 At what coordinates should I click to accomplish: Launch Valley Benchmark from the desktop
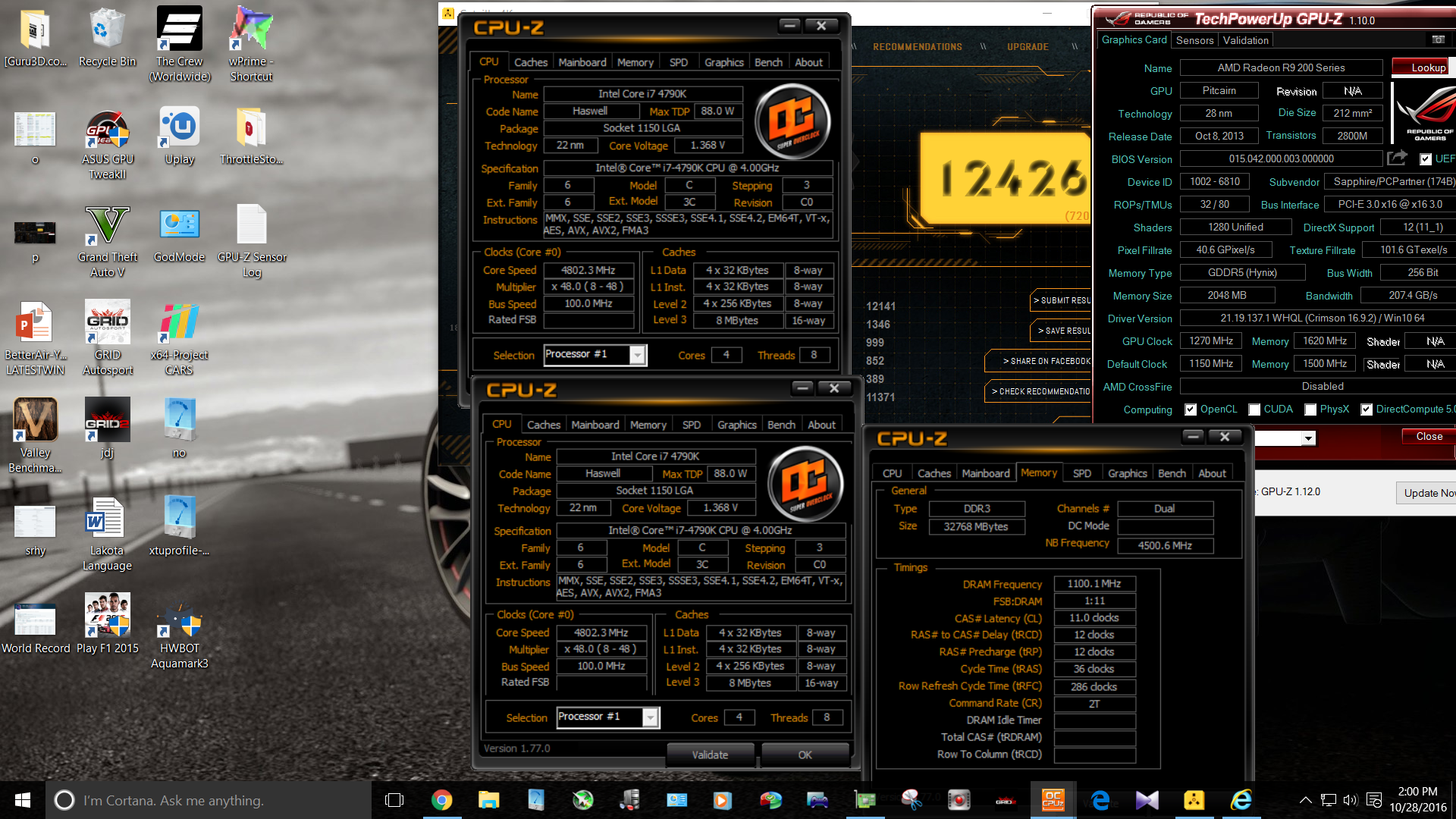(35, 436)
